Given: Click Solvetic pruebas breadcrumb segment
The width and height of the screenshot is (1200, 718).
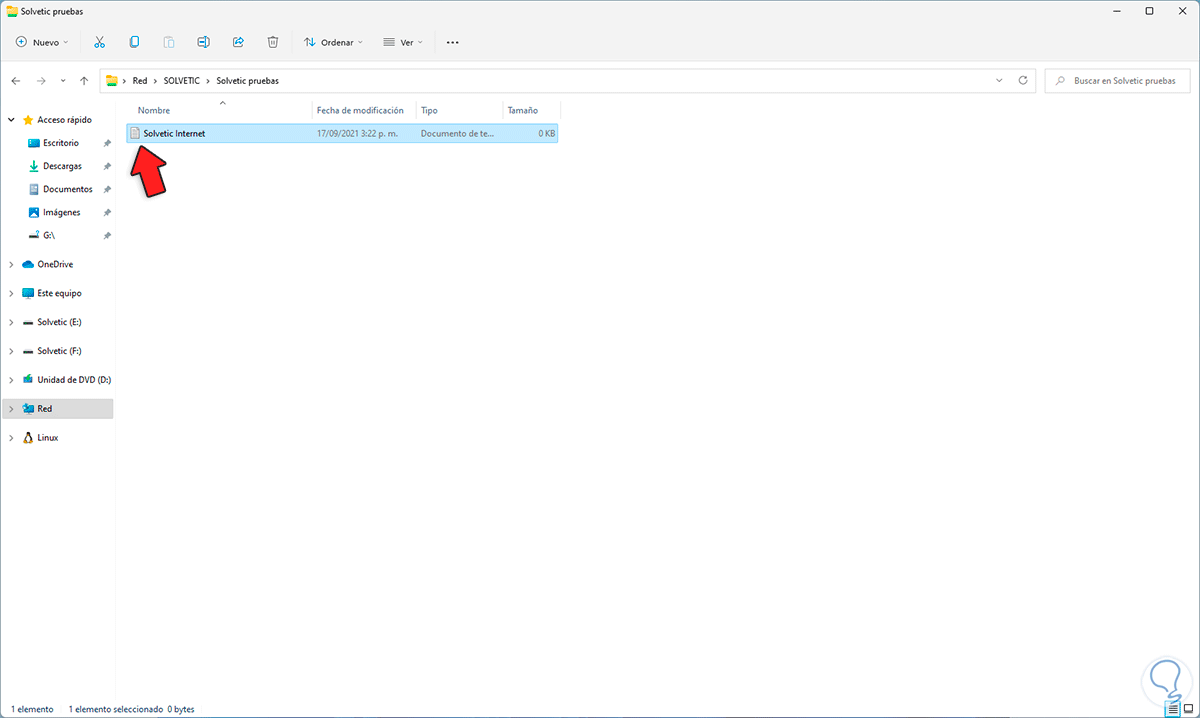Looking at the screenshot, I should [247, 80].
